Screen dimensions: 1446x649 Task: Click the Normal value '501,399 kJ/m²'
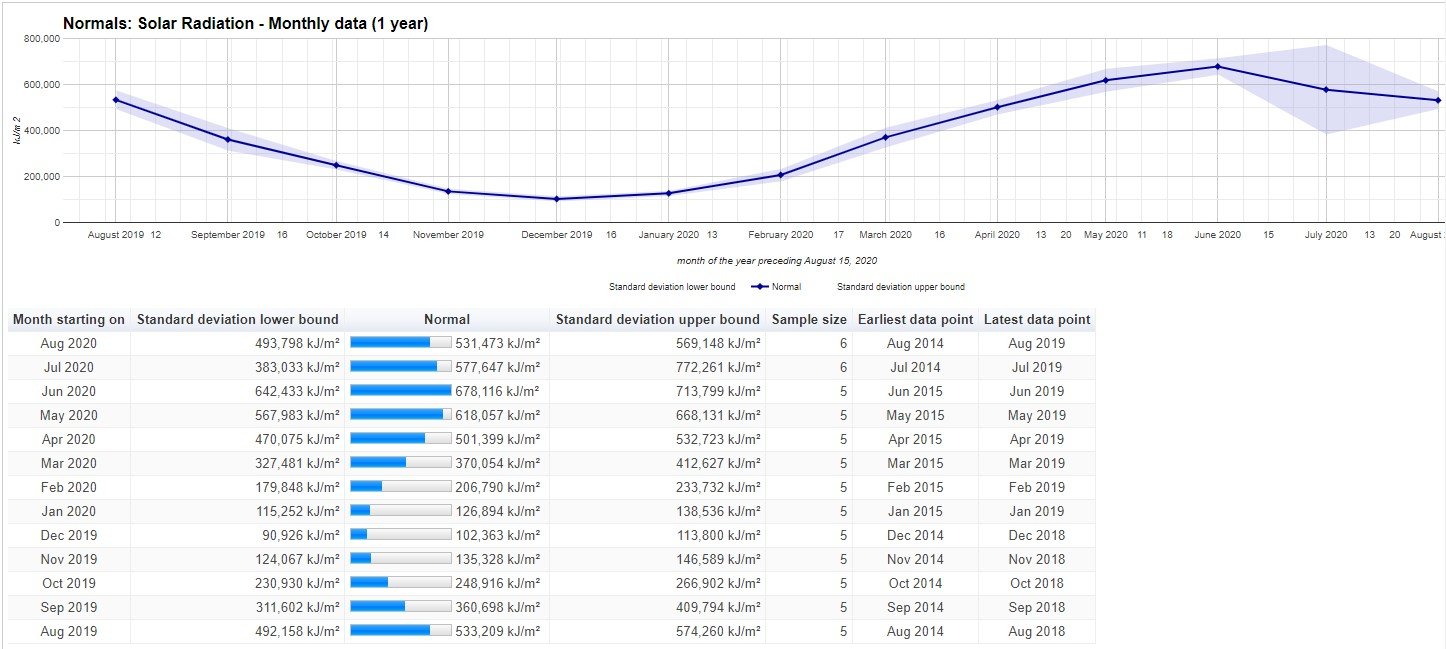coord(498,439)
